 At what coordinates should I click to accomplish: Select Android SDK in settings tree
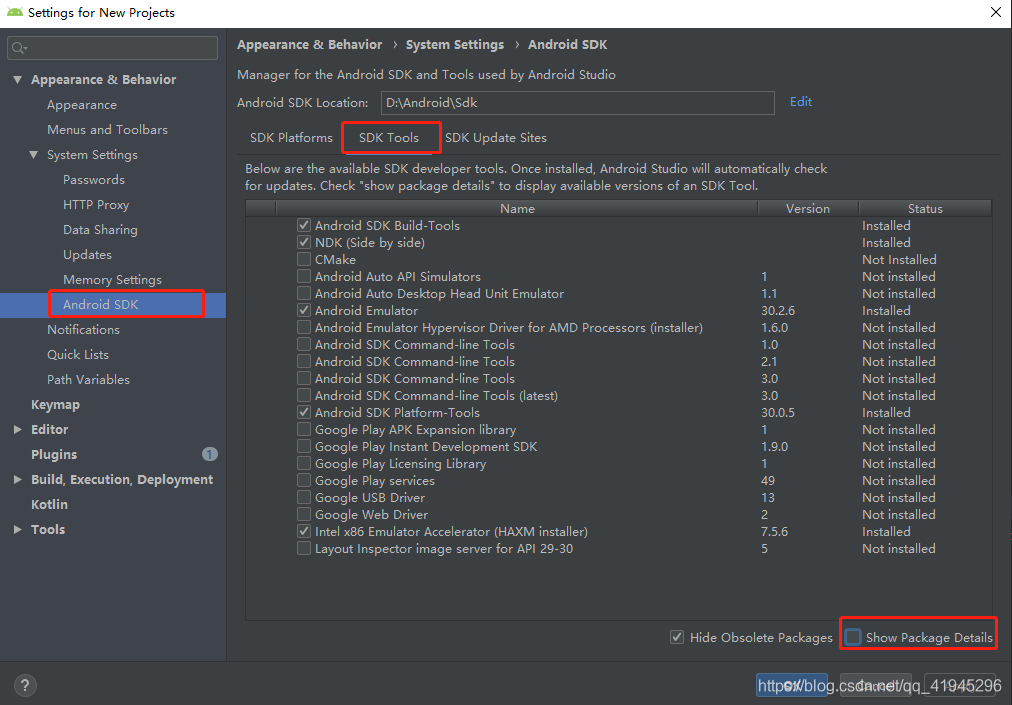(101, 304)
